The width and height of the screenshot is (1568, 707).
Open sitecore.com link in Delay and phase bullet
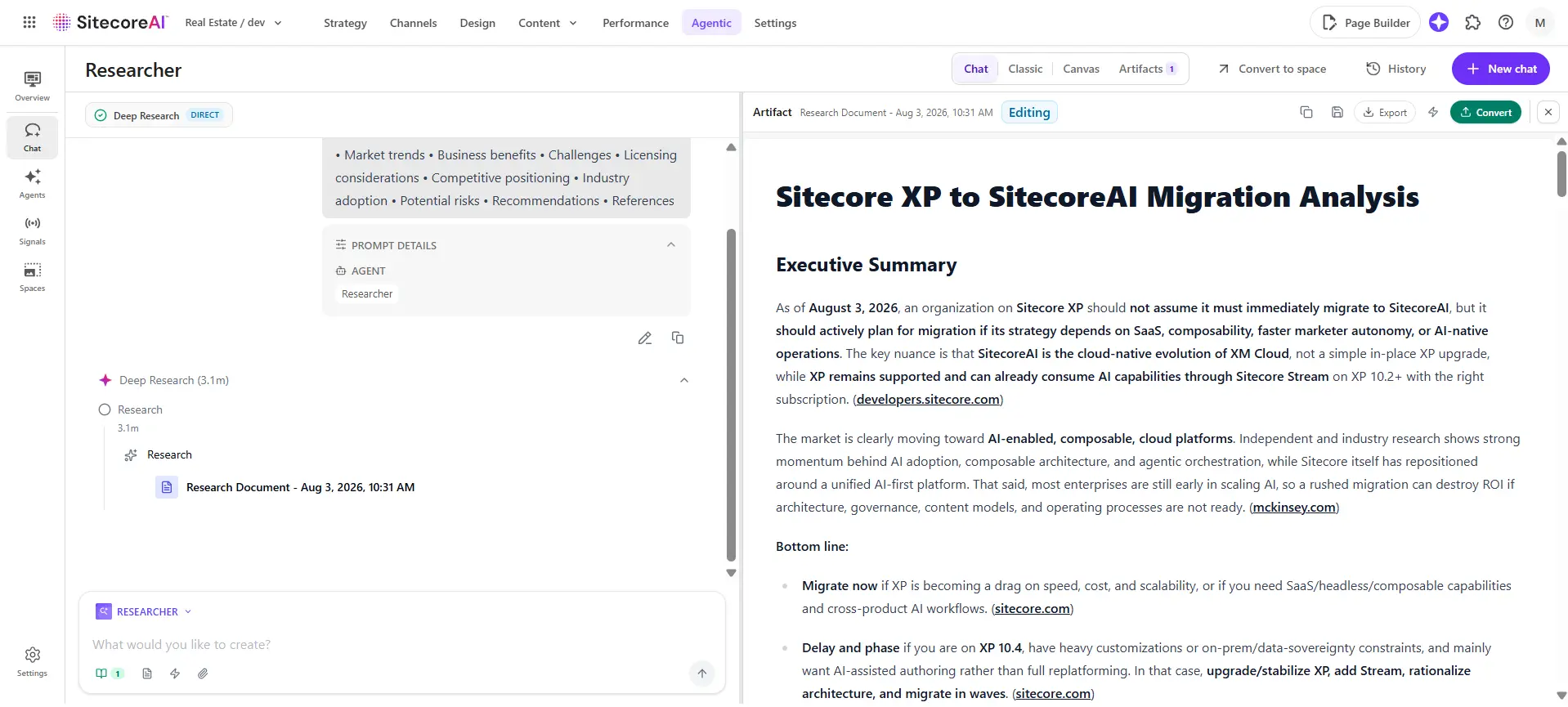click(1053, 694)
